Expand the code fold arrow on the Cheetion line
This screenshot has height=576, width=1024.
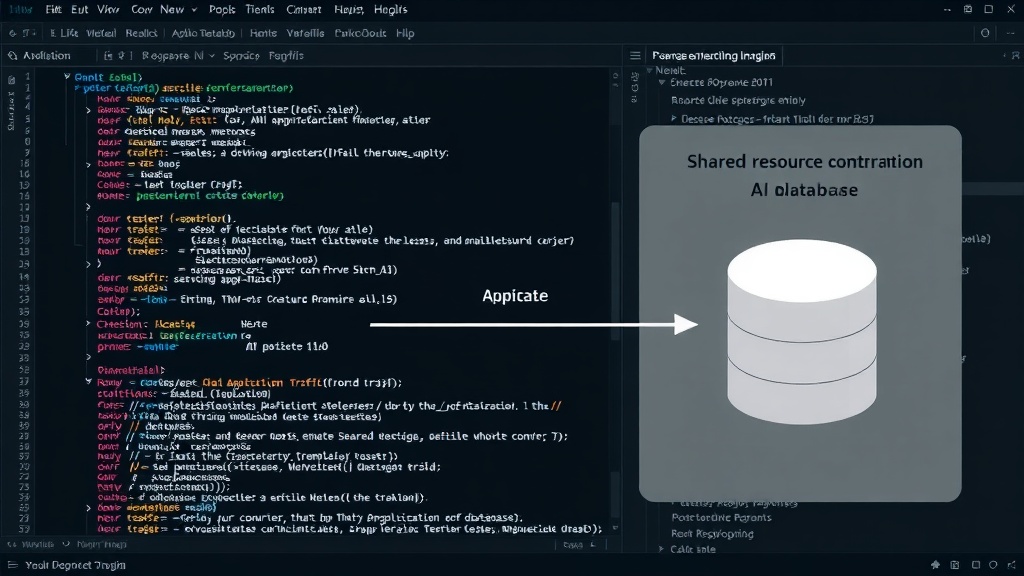pos(88,323)
